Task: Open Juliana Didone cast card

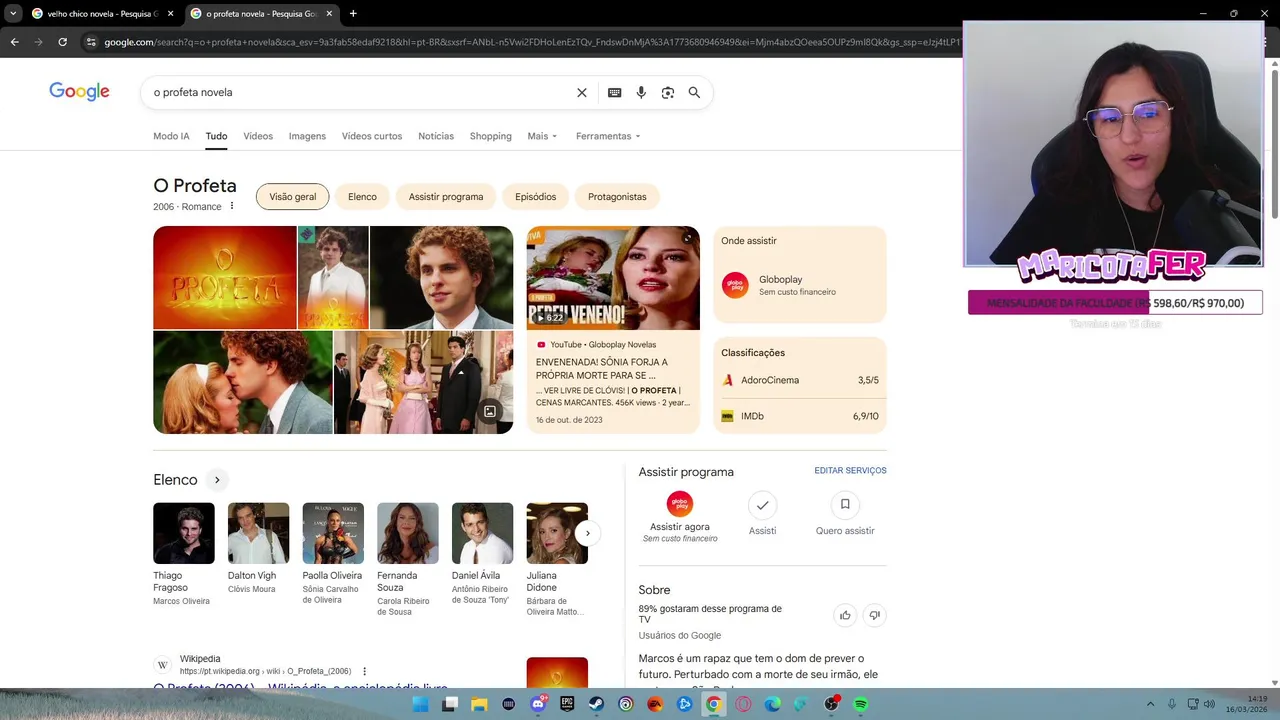Action: pyautogui.click(x=557, y=560)
